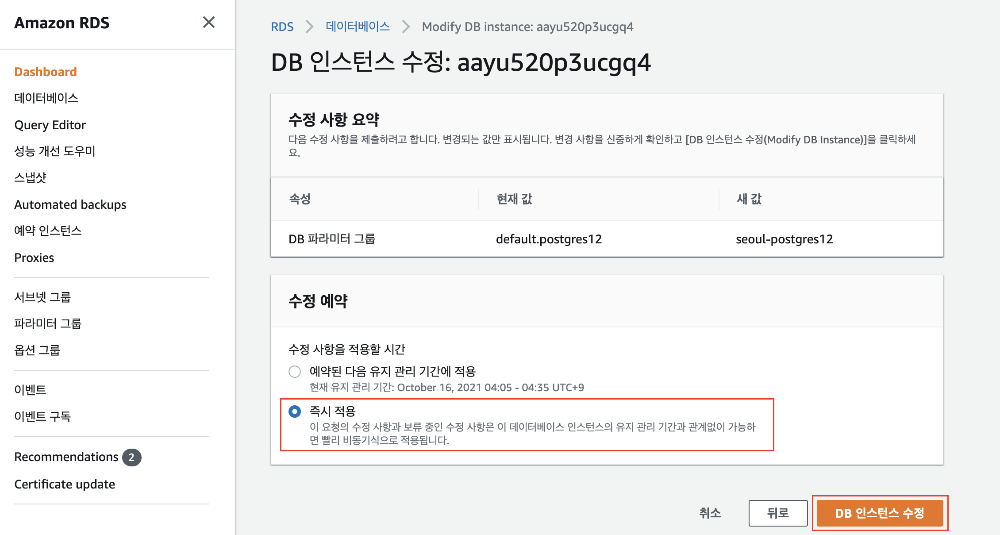Go to Automated backups

(70, 204)
